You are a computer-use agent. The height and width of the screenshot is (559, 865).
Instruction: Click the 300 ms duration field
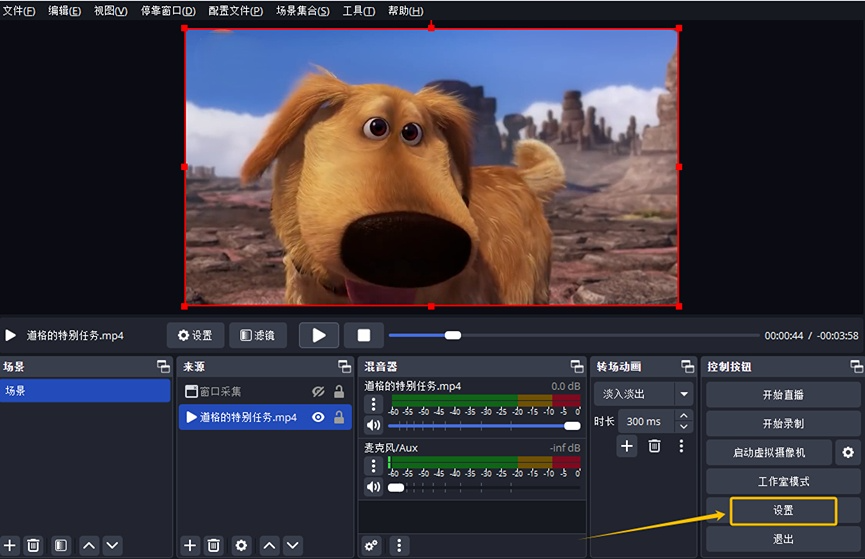click(x=646, y=421)
